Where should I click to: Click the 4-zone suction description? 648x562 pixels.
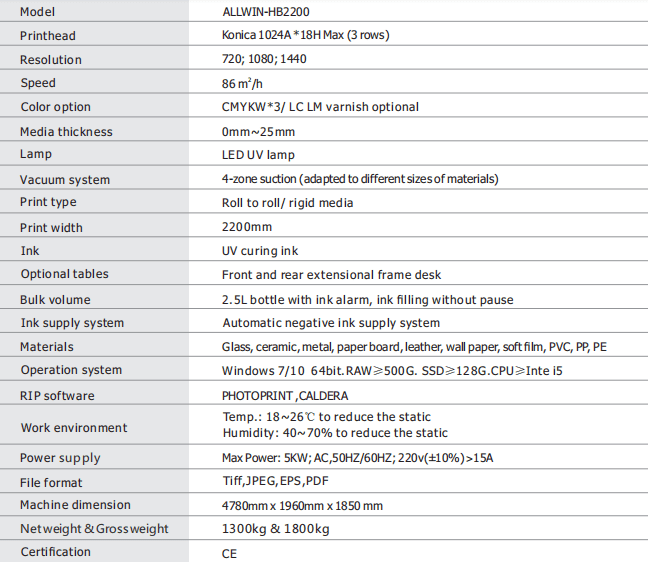click(359, 179)
